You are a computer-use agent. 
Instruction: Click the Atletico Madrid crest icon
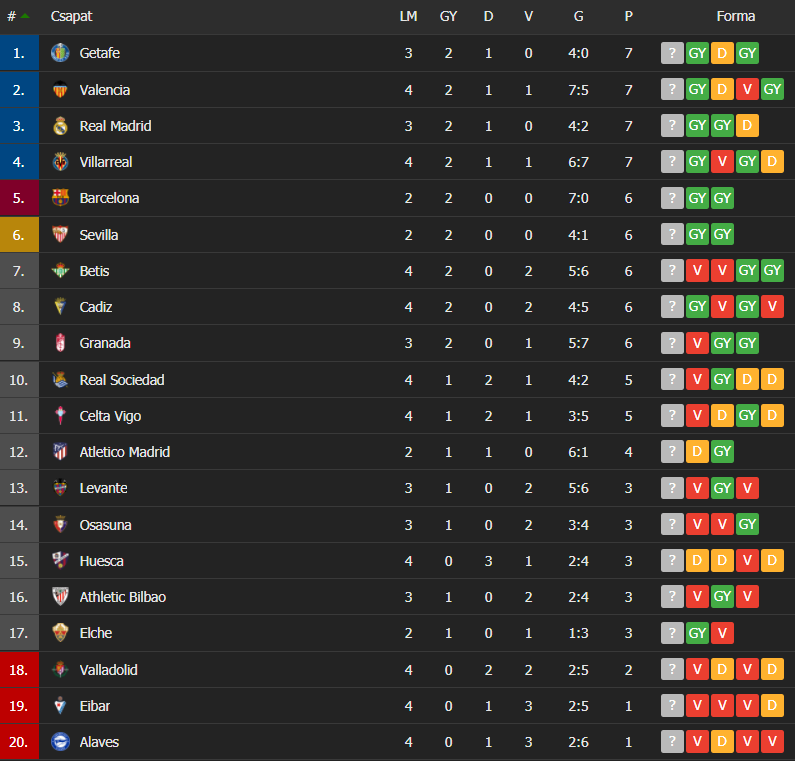(60, 452)
